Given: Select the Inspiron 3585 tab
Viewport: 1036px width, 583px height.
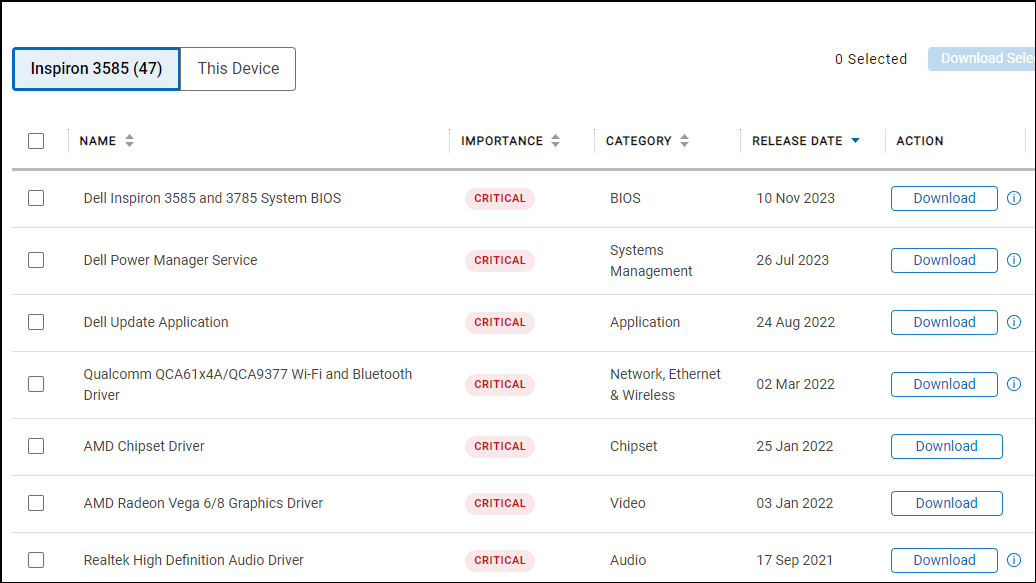Looking at the screenshot, I should pyautogui.click(x=95, y=68).
